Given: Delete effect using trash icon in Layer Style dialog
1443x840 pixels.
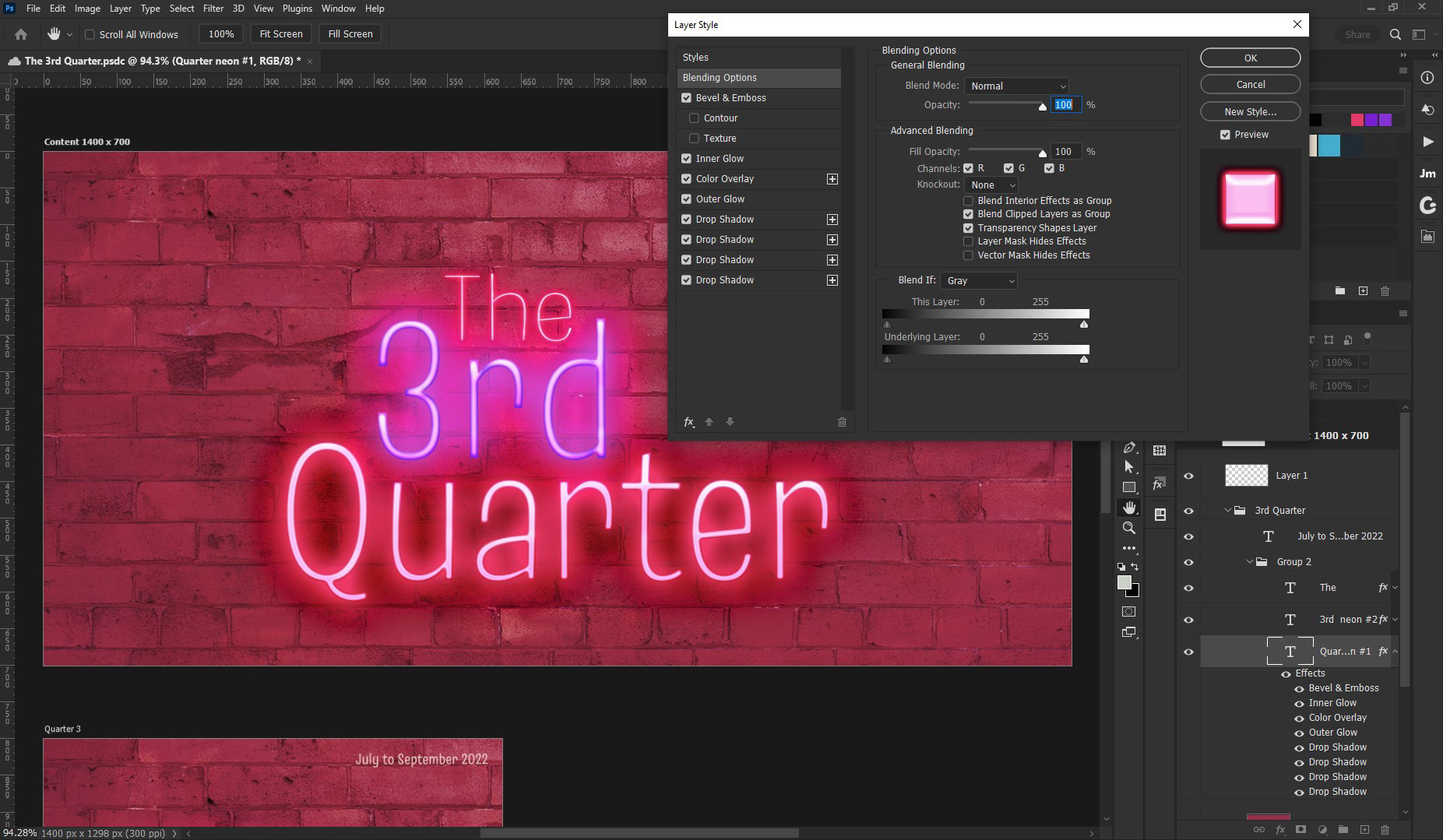Looking at the screenshot, I should [842, 422].
